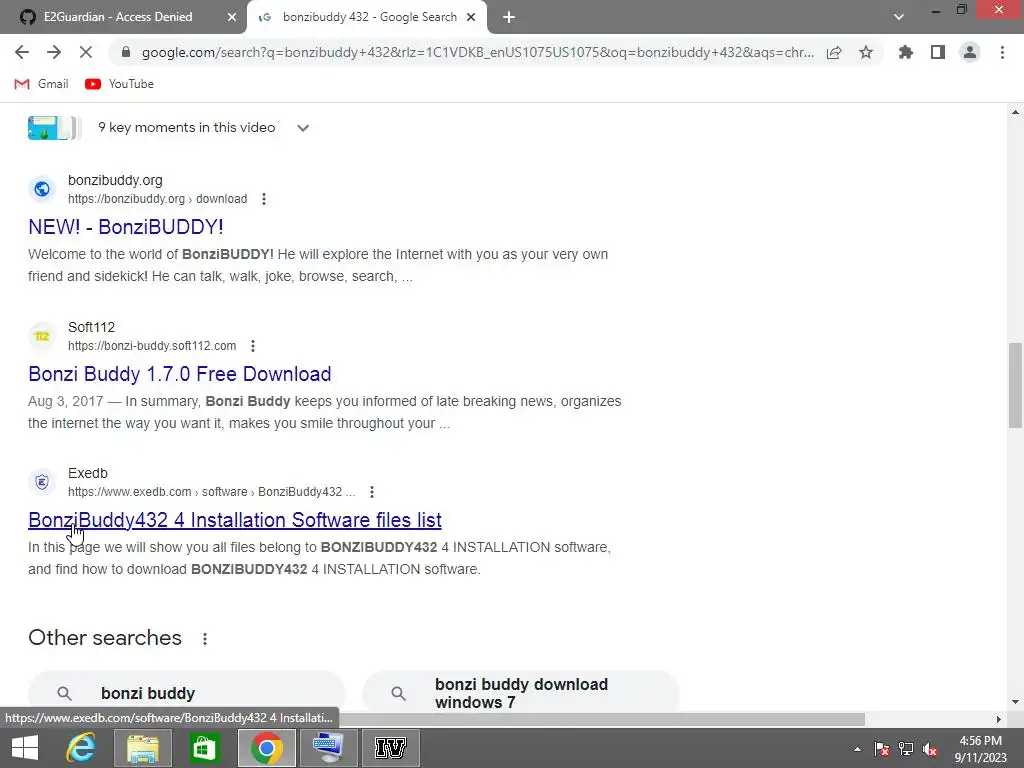Screen dimensions: 1024x768
Task: Go forward with the arrow button
Action: [54, 52]
